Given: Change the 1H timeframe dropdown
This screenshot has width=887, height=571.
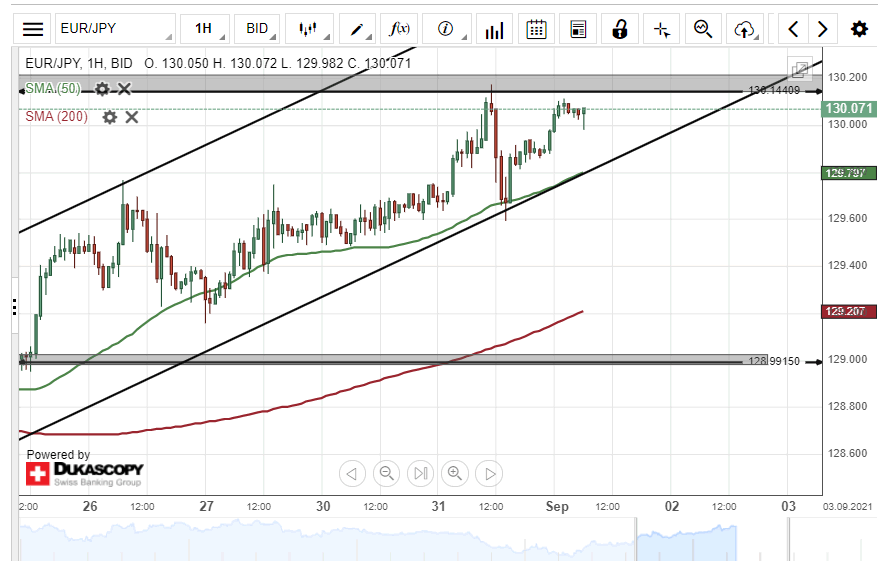Looking at the screenshot, I should (x=205, y=29).
